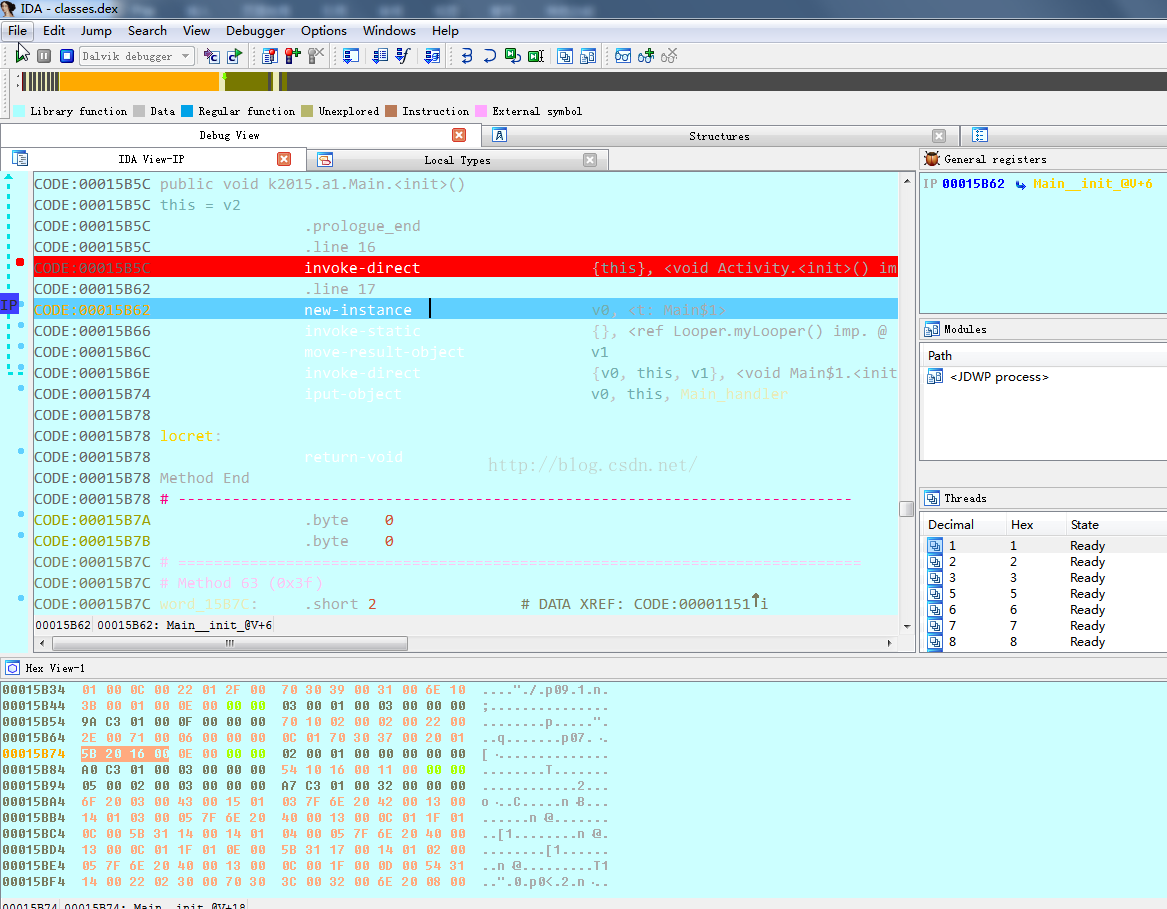Click the add watch icon
The width and height of the screenshot is (1167, 909).
pos(646,56)
